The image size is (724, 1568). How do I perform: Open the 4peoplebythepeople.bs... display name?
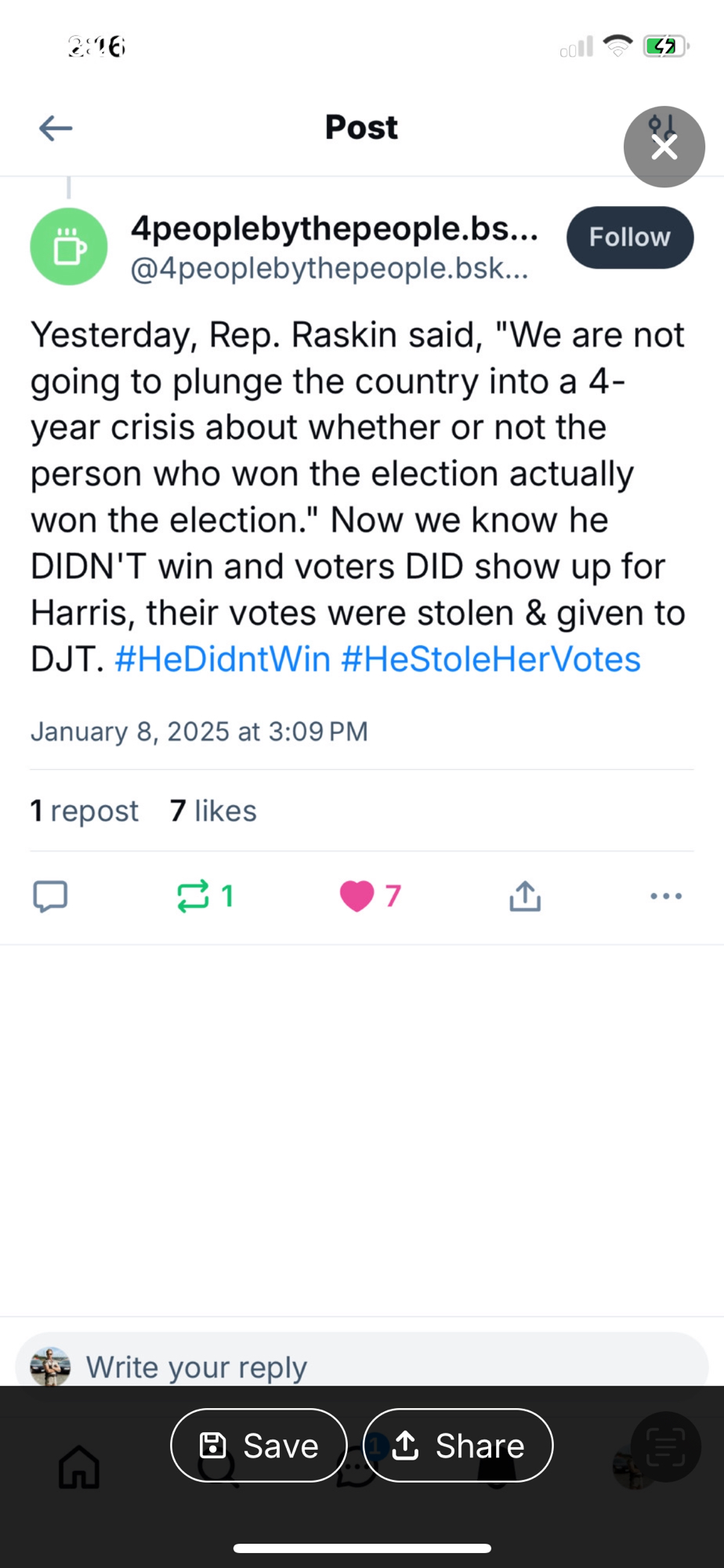[335, 228]
